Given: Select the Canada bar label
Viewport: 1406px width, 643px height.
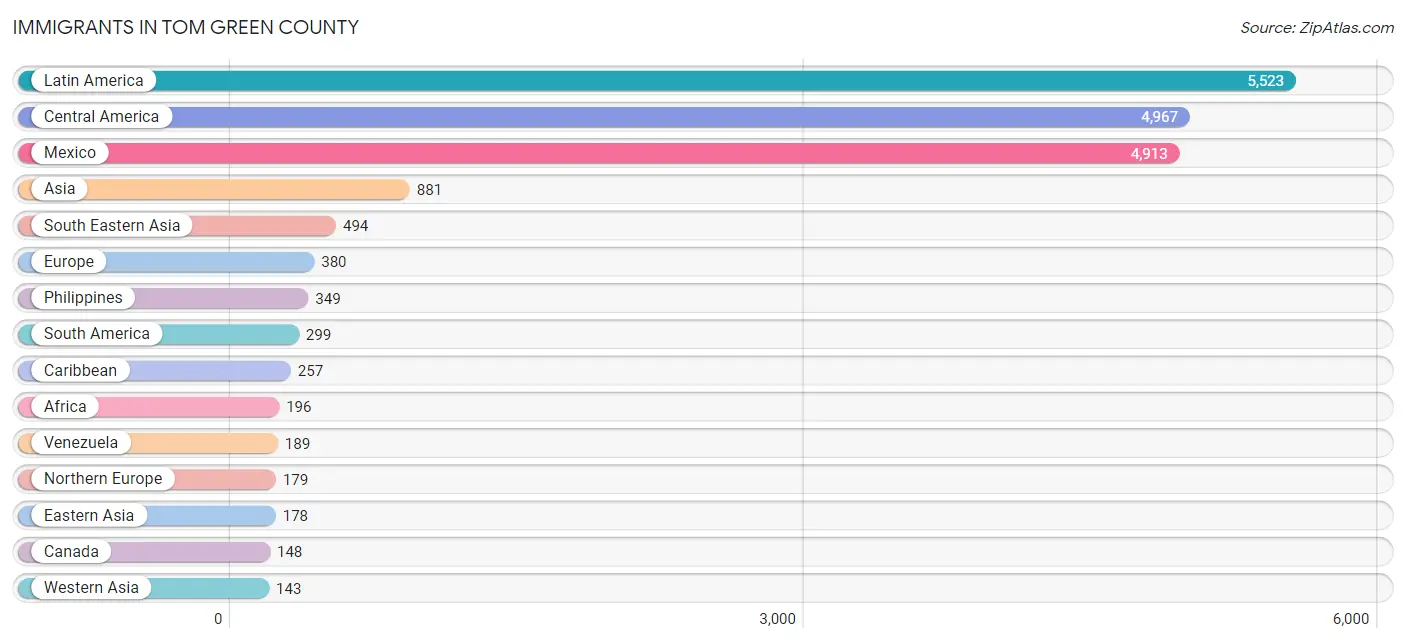Looking at the screenshot, I should click(71, 551).
